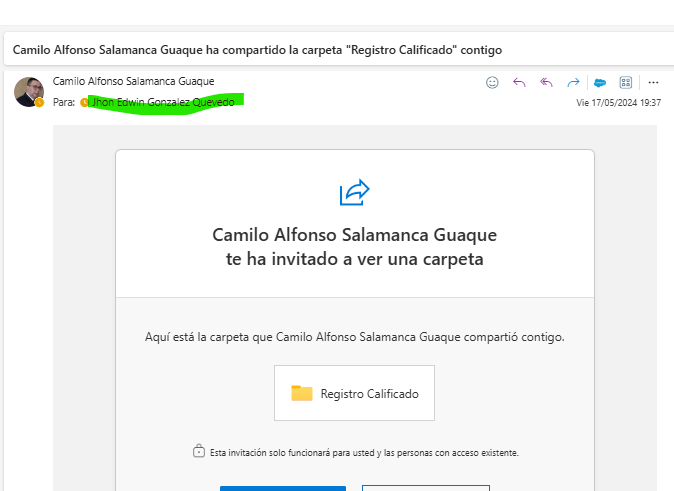Open the Registro Calificado folder card
Viewport: 674px width, 491px height.
point(354,393)
